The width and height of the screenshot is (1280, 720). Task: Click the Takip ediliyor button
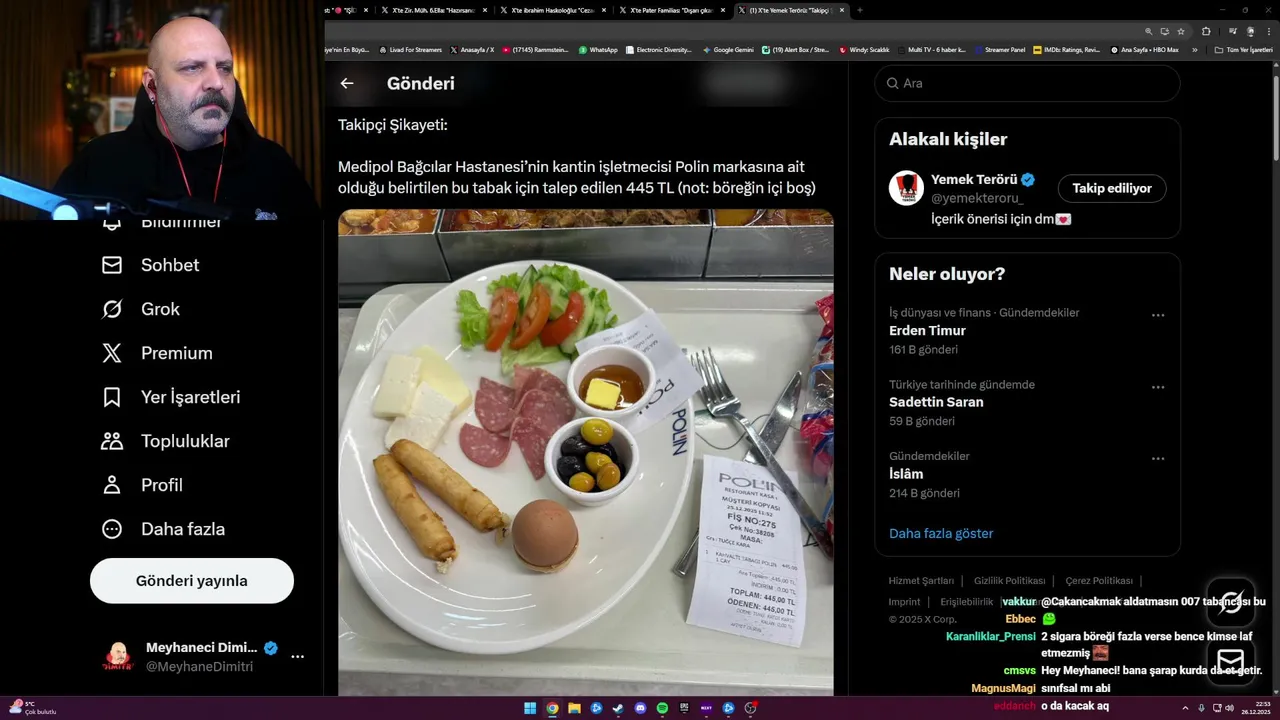(x=1112, y=188)
